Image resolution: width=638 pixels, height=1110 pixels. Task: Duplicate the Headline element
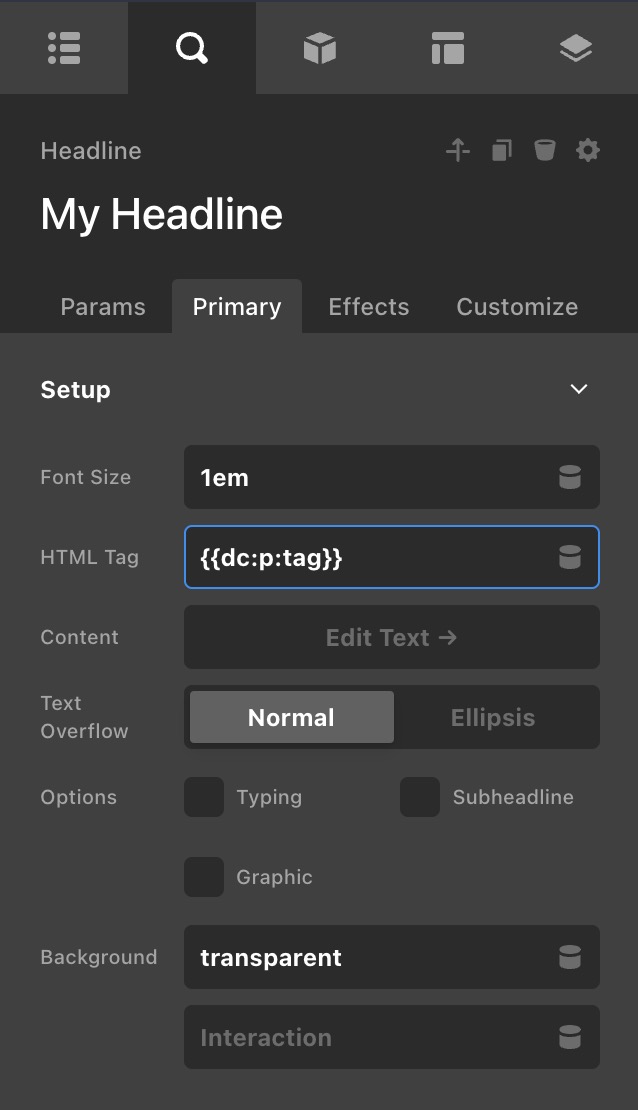[x=501, y=151]
